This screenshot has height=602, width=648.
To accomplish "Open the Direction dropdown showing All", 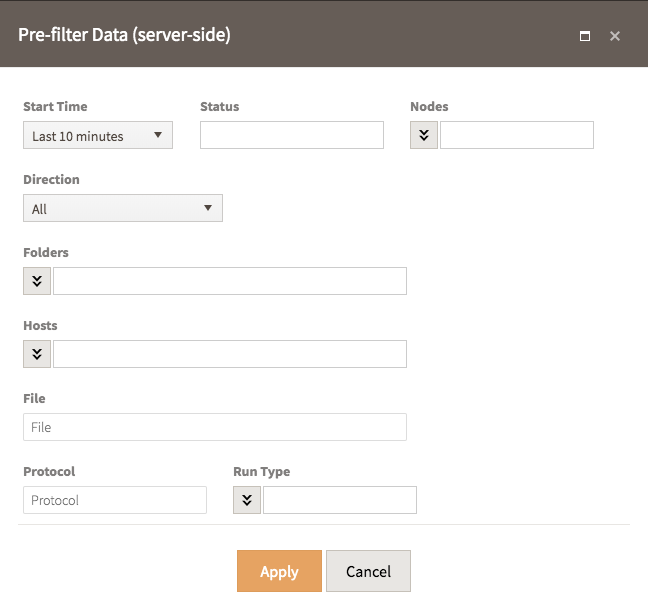I will [123, 208].
